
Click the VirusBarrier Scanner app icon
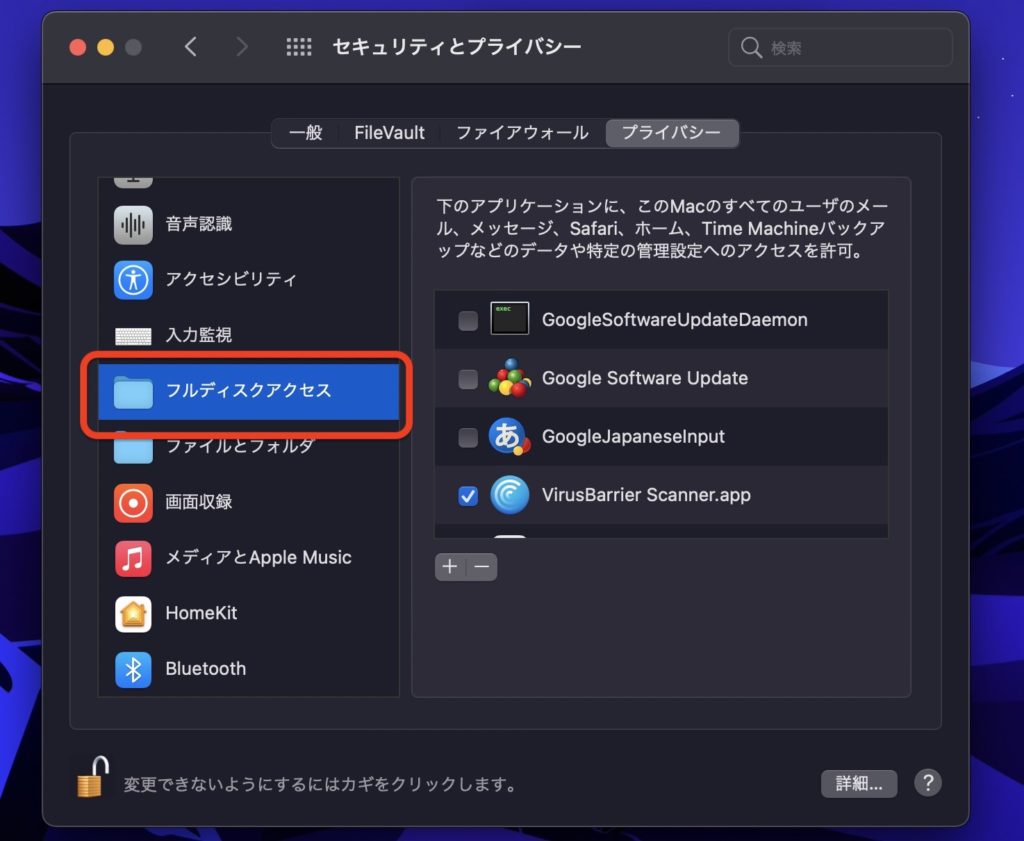point(509,495)
